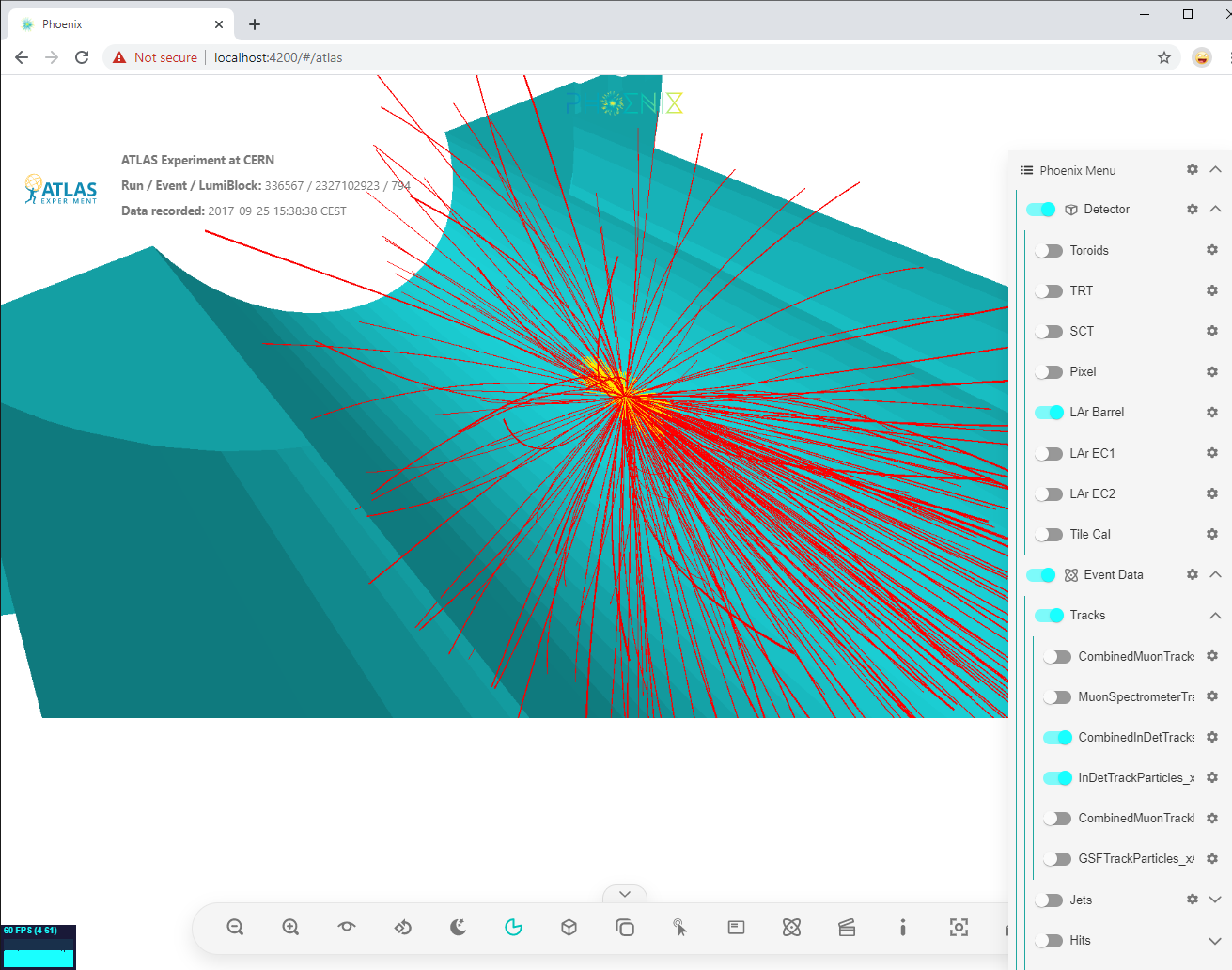Collapse bottom toolbar with down chevron

(625, 894)
